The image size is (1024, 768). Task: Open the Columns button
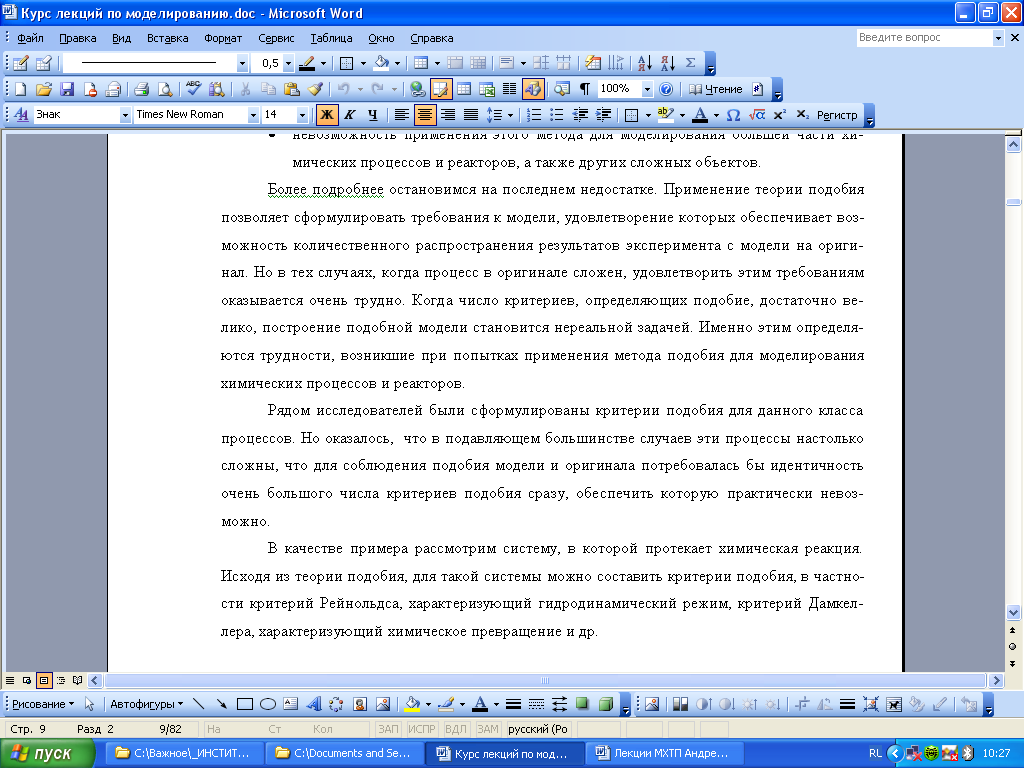(509, 89)
